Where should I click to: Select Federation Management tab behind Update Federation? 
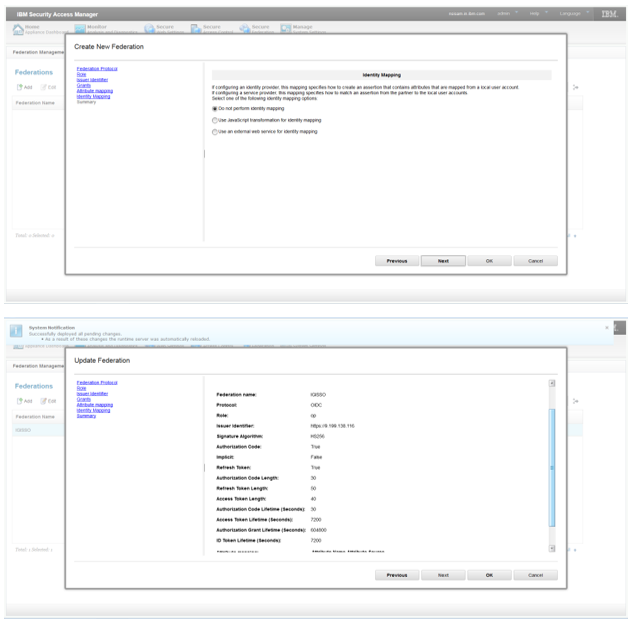tap(38, 366)
